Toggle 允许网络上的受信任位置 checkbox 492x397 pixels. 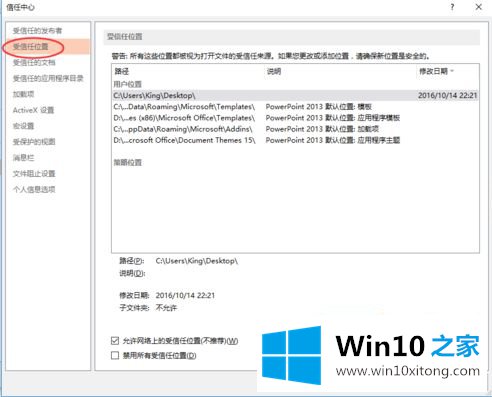115,341
